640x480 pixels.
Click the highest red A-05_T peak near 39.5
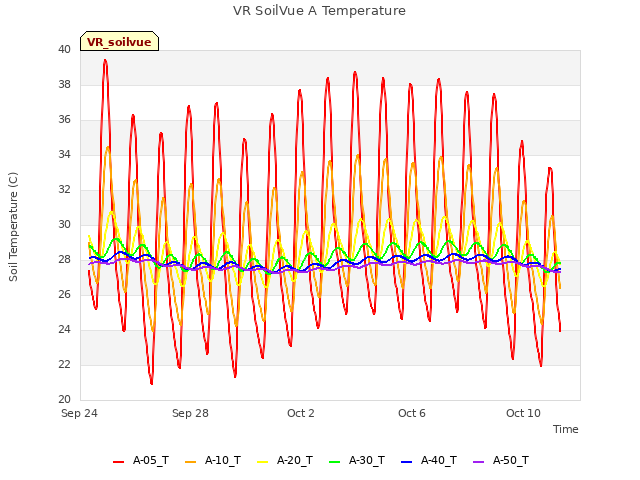coord(105,60)
